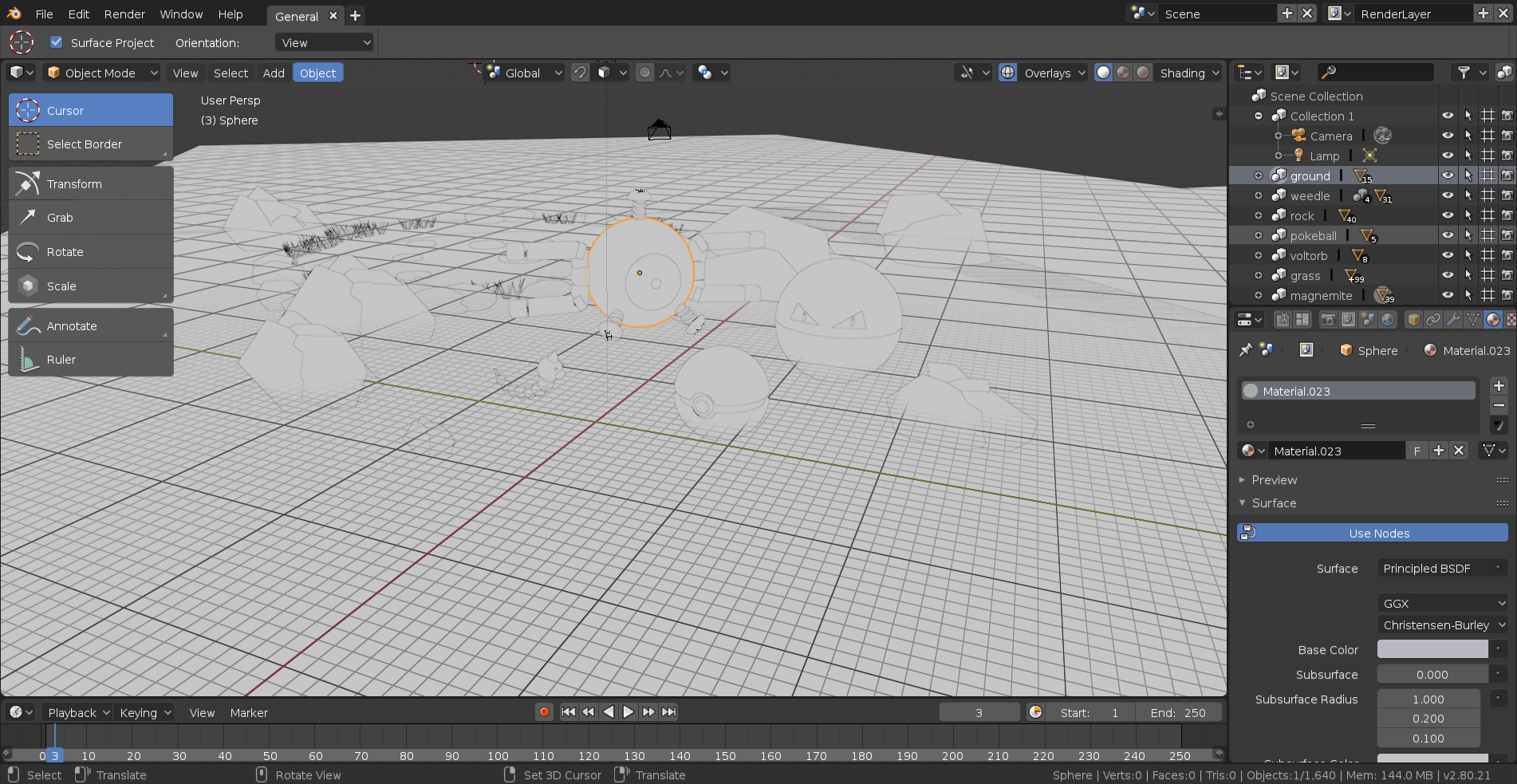Toggle snapping with the magnet icon
The width and height of the screenshot is (1517, 784).
[x=581, y=73]
